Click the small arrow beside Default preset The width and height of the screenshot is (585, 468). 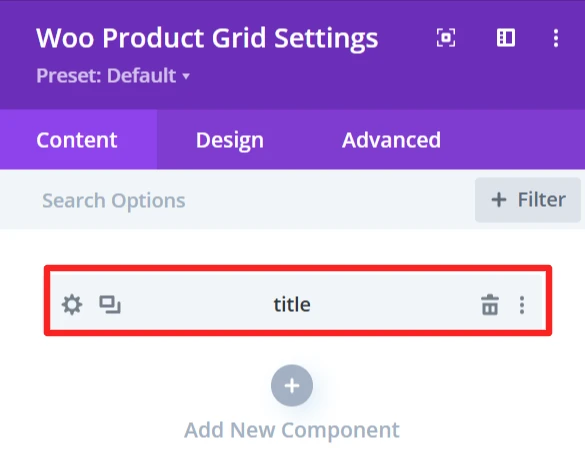coord(186,77)
